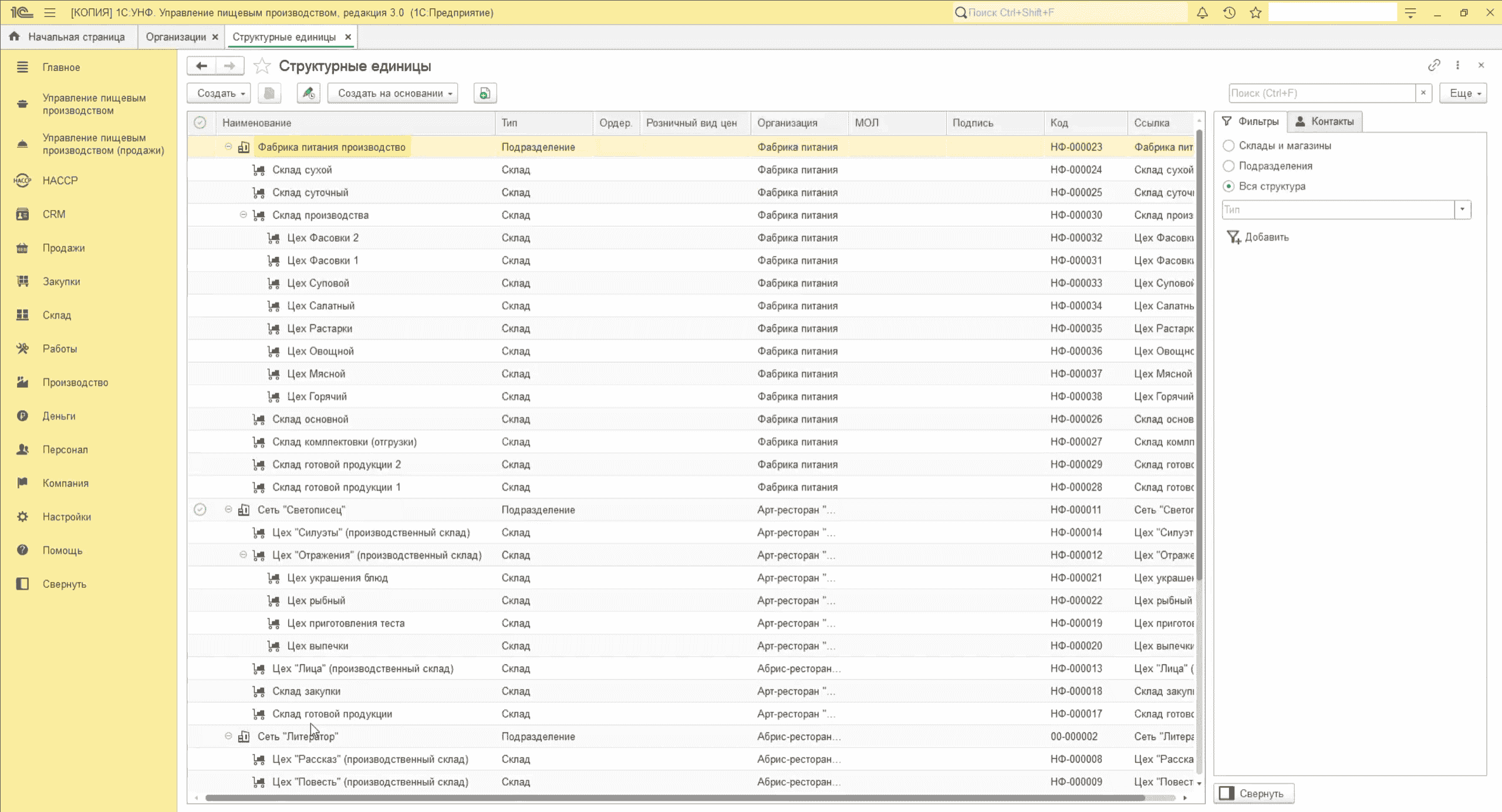Select the Вся структура radio button
The height and width of the screenshot is (812, 1502).
click(x=1228, y=186)
